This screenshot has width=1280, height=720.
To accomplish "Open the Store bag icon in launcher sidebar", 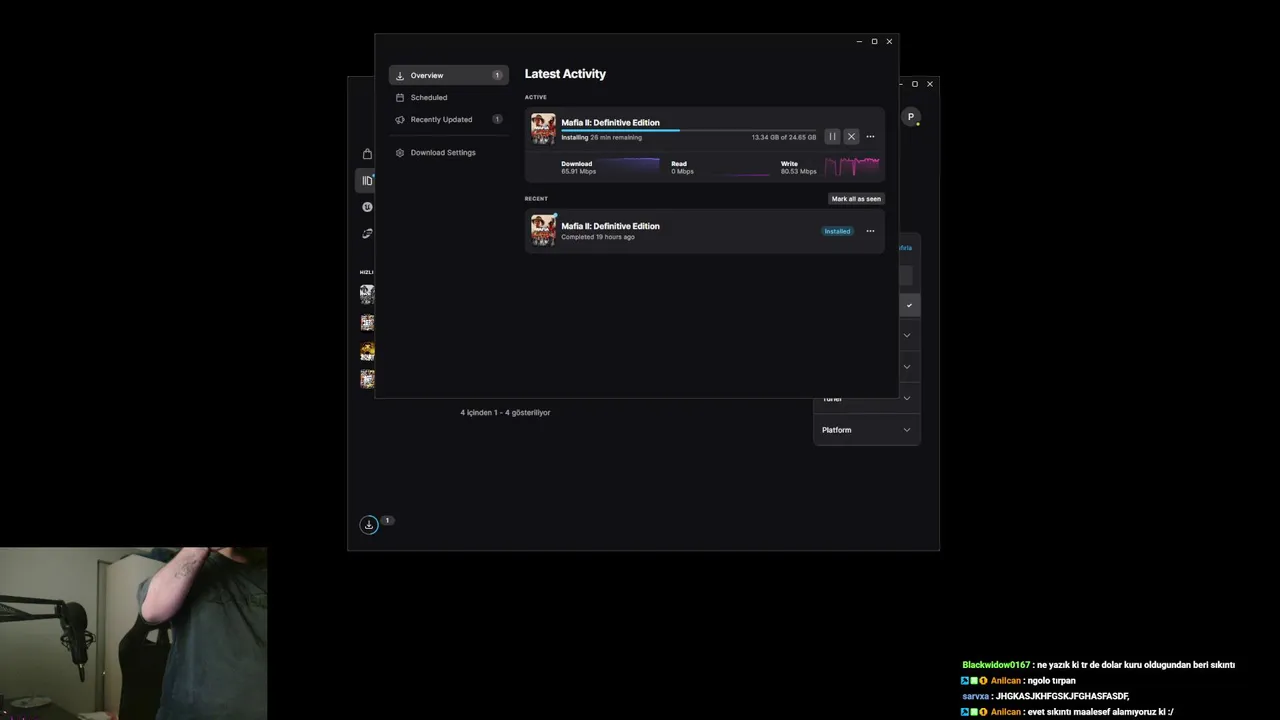I will [367, 154].
